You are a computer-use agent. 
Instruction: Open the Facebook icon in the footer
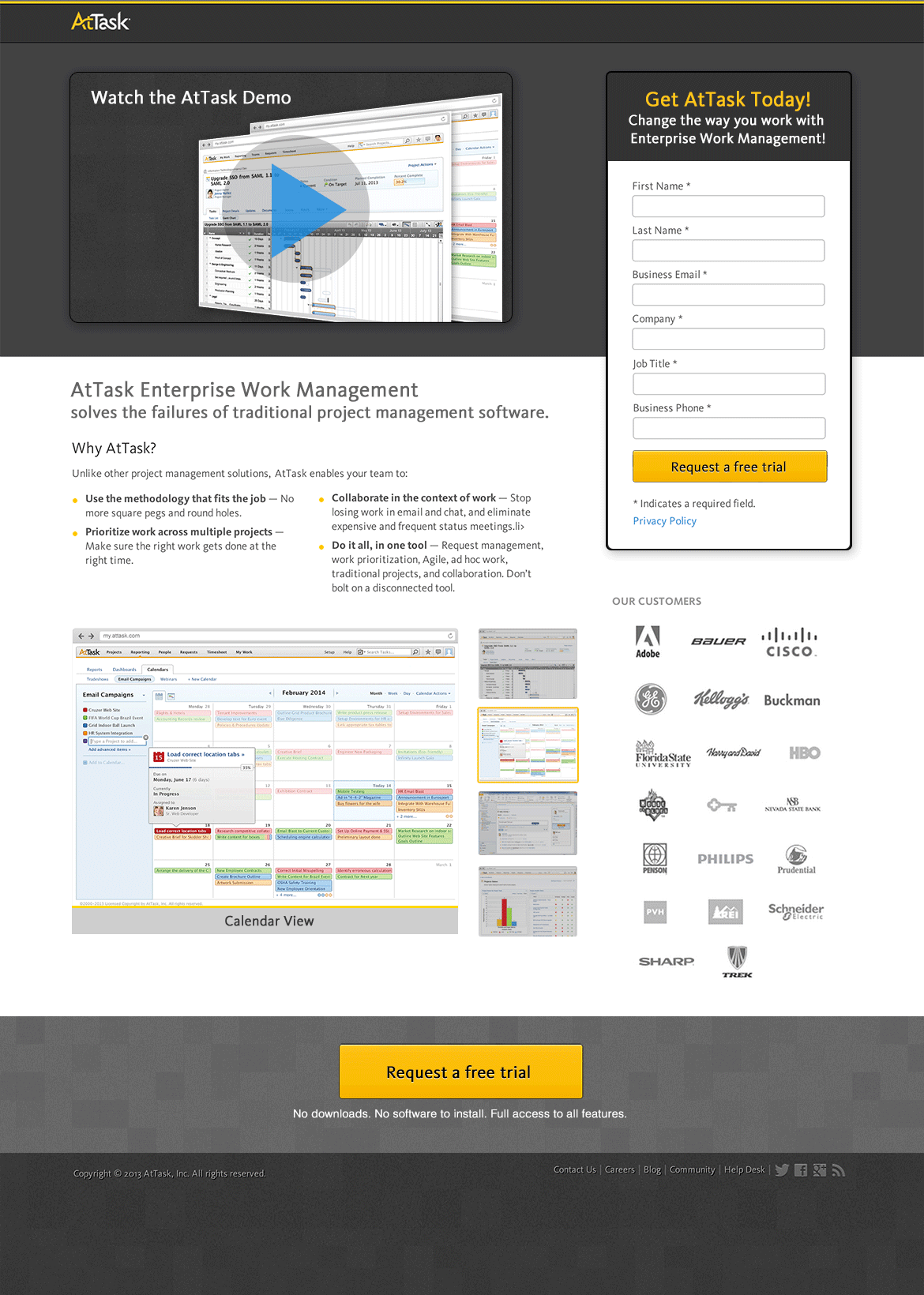click(x=801, y=1170)
